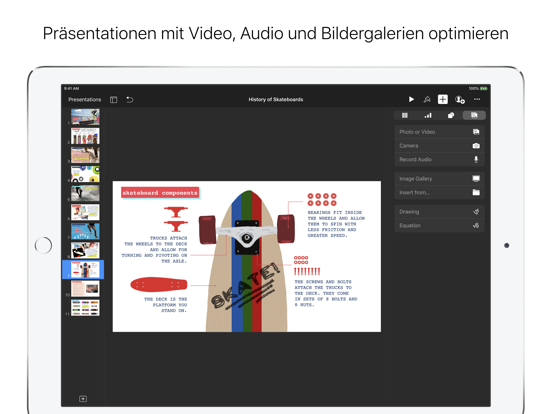Select the 'skateboard components' title box
Image resolution: width=552 pixels, height=414 pixels.
(x=160, y=193)
